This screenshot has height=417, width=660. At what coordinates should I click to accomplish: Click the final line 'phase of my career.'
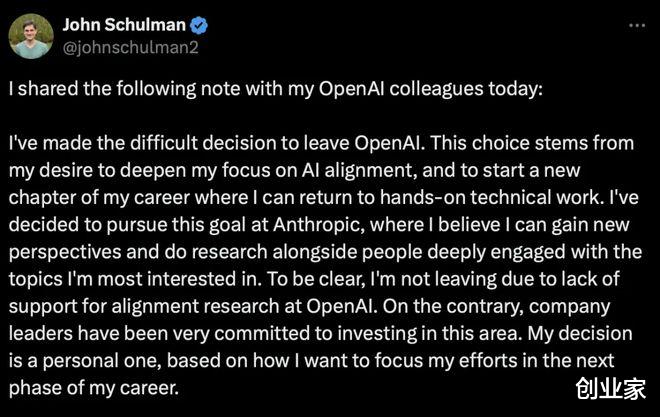point(94,388)
